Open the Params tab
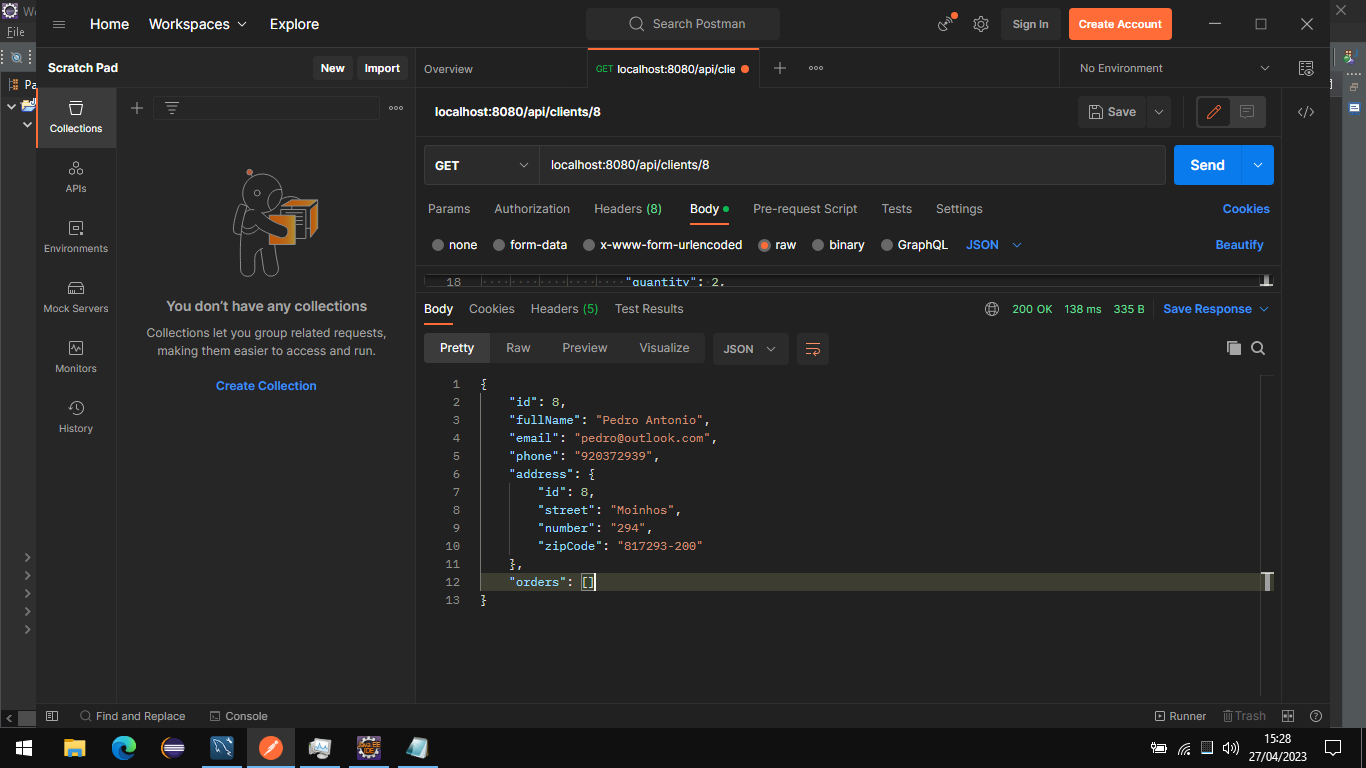 coord(449,209)
